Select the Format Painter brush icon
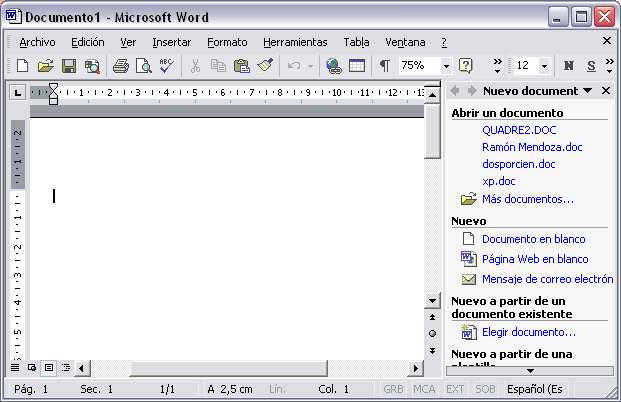 click(x=265, y=65)
